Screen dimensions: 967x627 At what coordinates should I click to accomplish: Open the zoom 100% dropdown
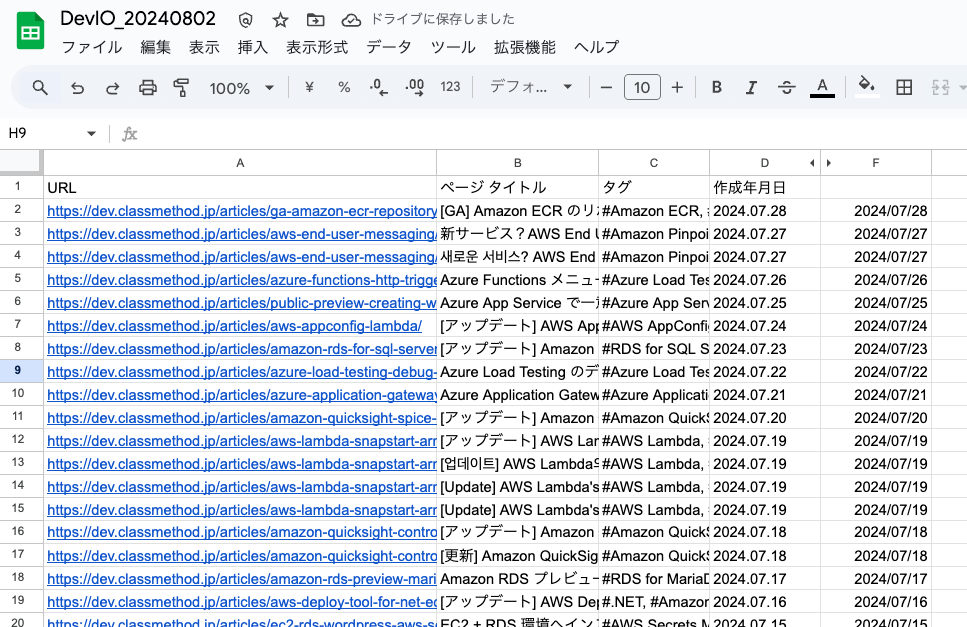tap(241, 88)
